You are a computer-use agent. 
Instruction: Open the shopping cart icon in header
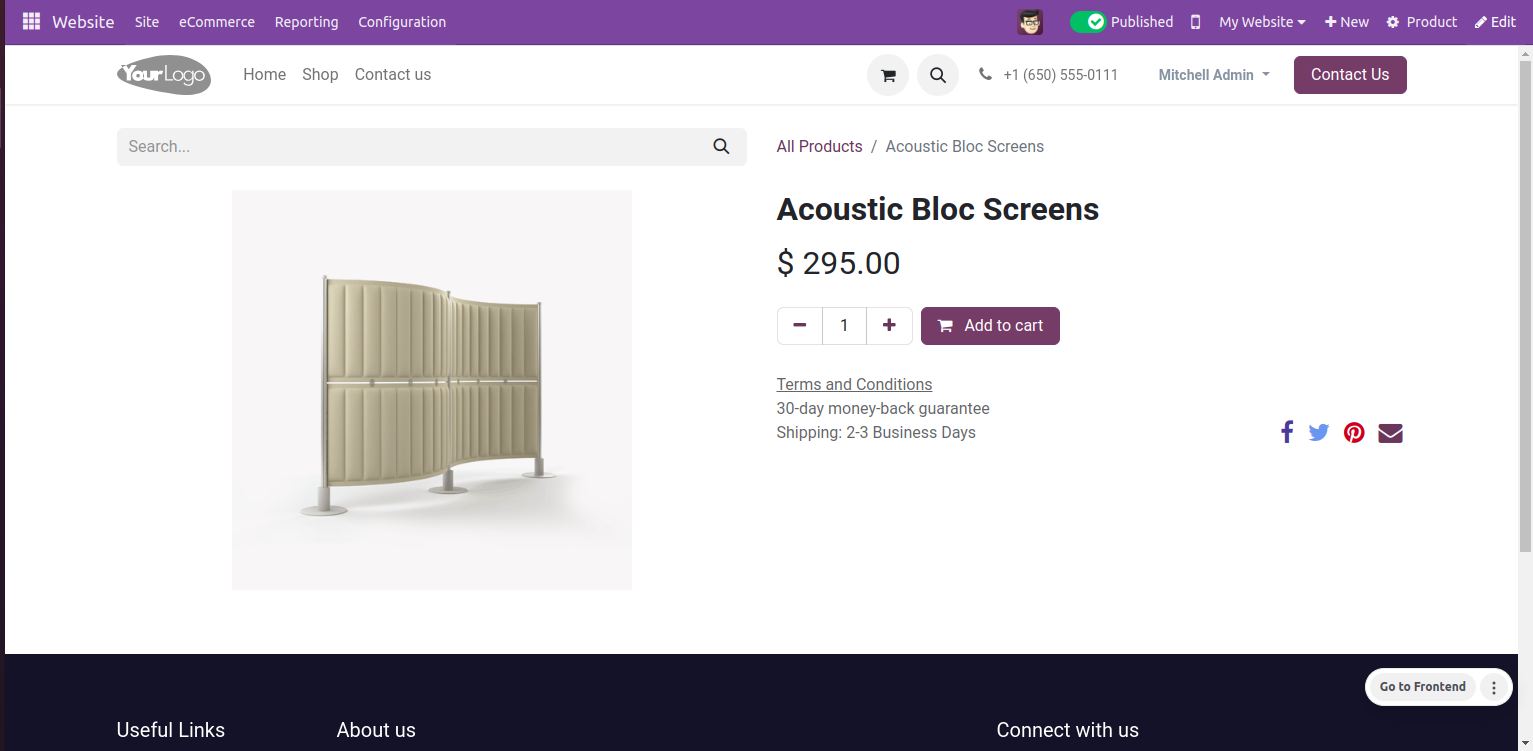888,75
